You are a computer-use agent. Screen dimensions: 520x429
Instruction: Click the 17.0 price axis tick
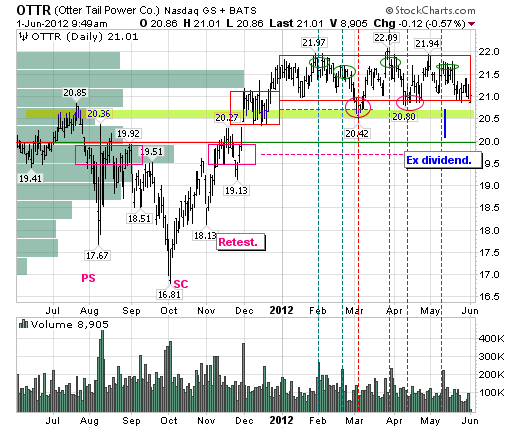[489, 275]
